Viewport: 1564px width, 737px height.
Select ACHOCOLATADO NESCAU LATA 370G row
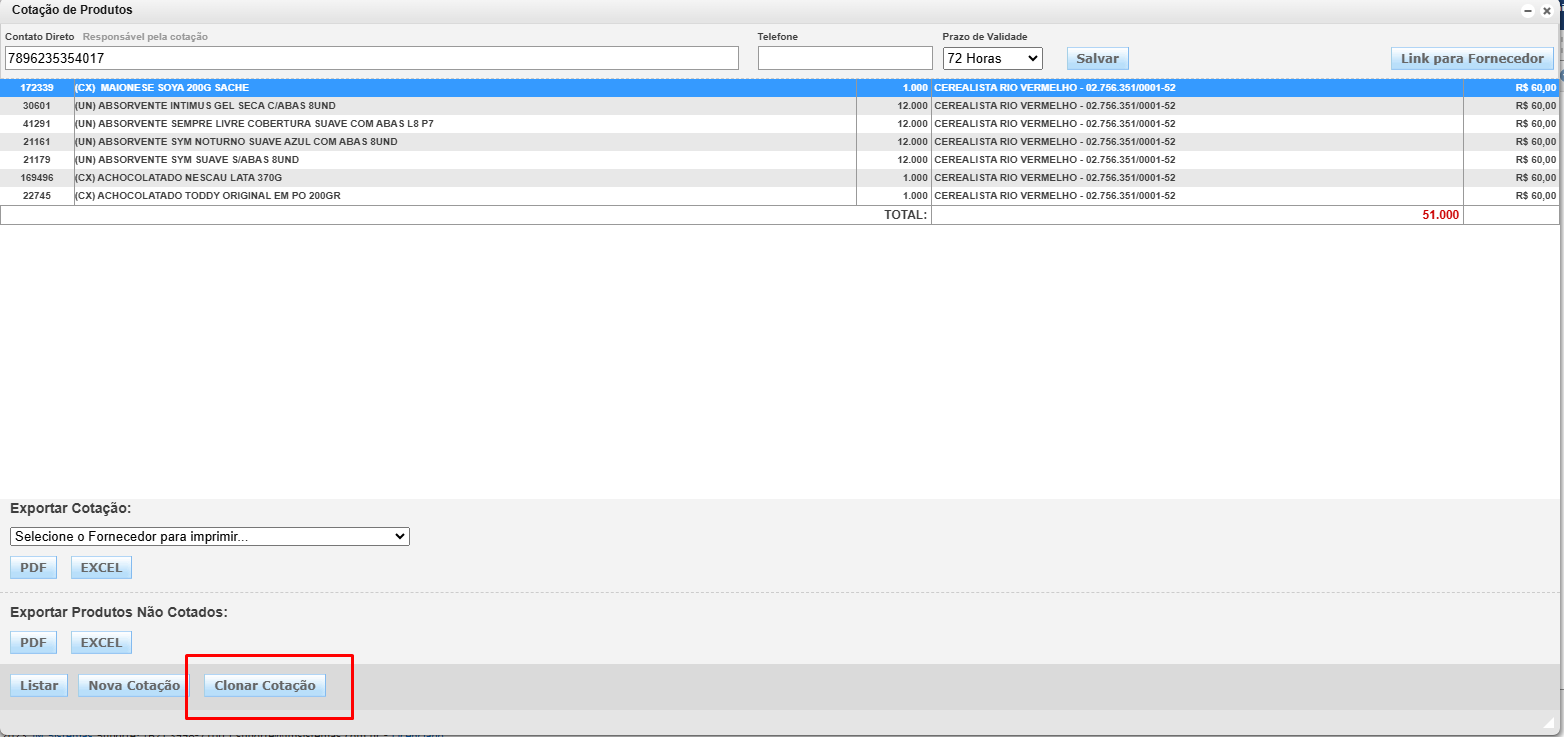[x=400, y=178]
